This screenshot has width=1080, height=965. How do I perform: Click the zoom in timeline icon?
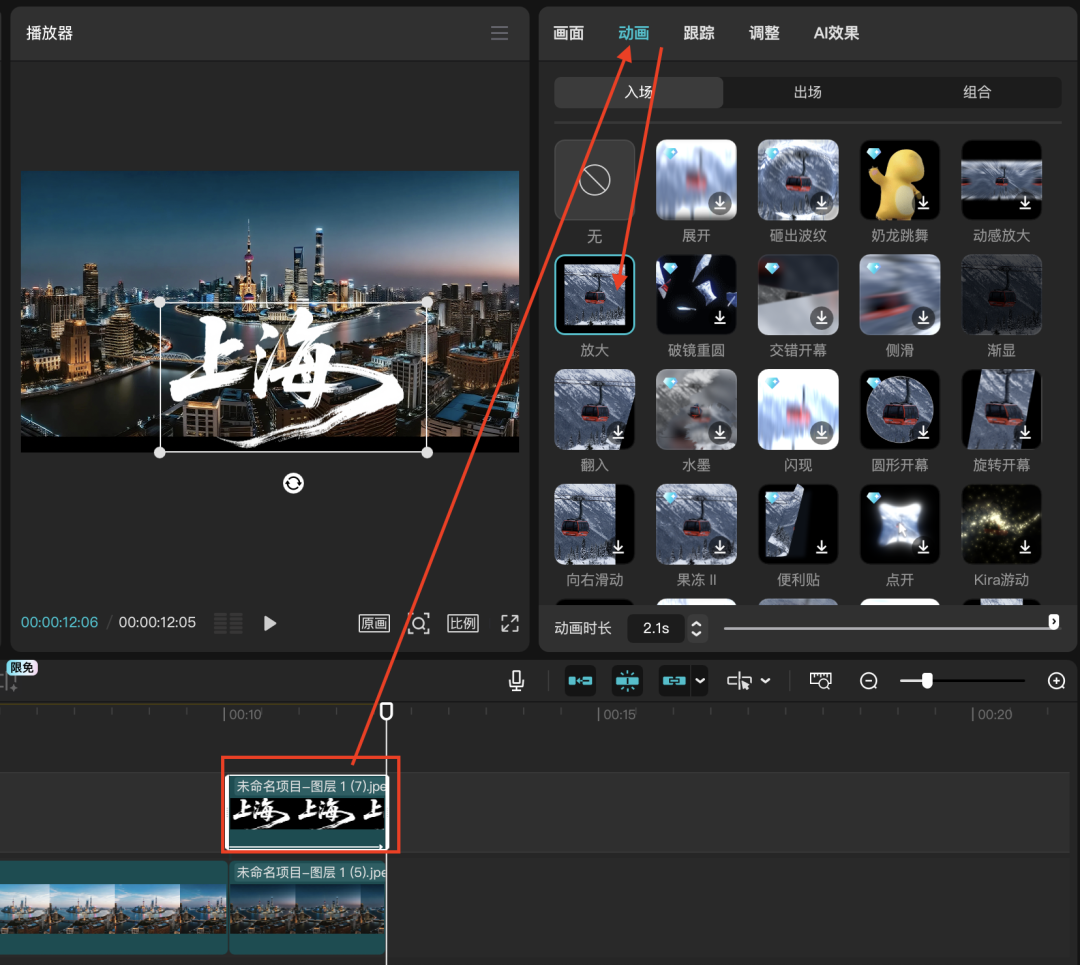[x=1056, y=681]
